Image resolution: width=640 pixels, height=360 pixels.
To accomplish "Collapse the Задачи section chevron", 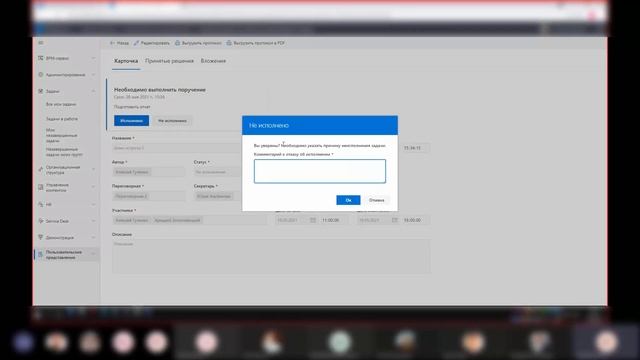I will click(93, 91).
